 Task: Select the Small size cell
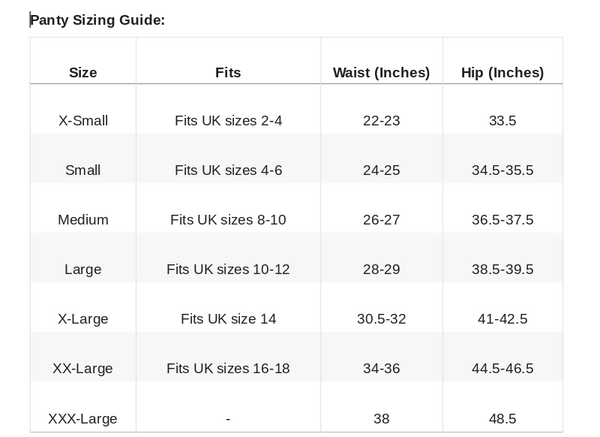click(x=83, y=170)
